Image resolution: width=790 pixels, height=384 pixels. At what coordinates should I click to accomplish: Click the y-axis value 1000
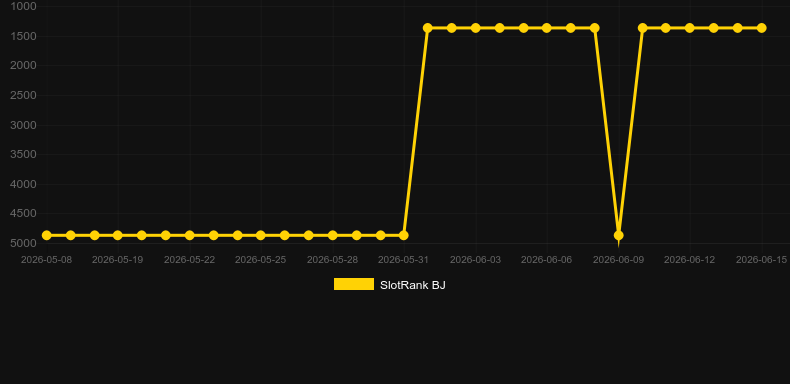(x=23, y=6)
